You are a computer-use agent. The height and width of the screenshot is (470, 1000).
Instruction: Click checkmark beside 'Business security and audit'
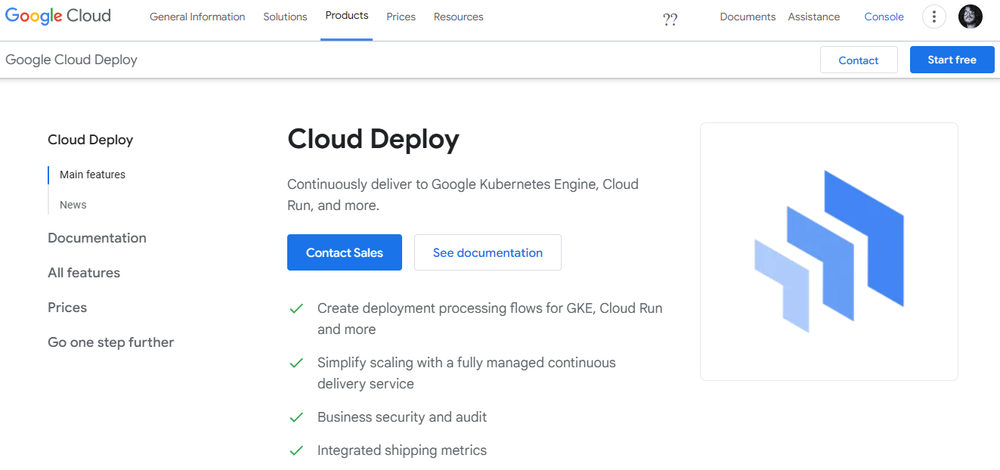(x=296, y=418)
